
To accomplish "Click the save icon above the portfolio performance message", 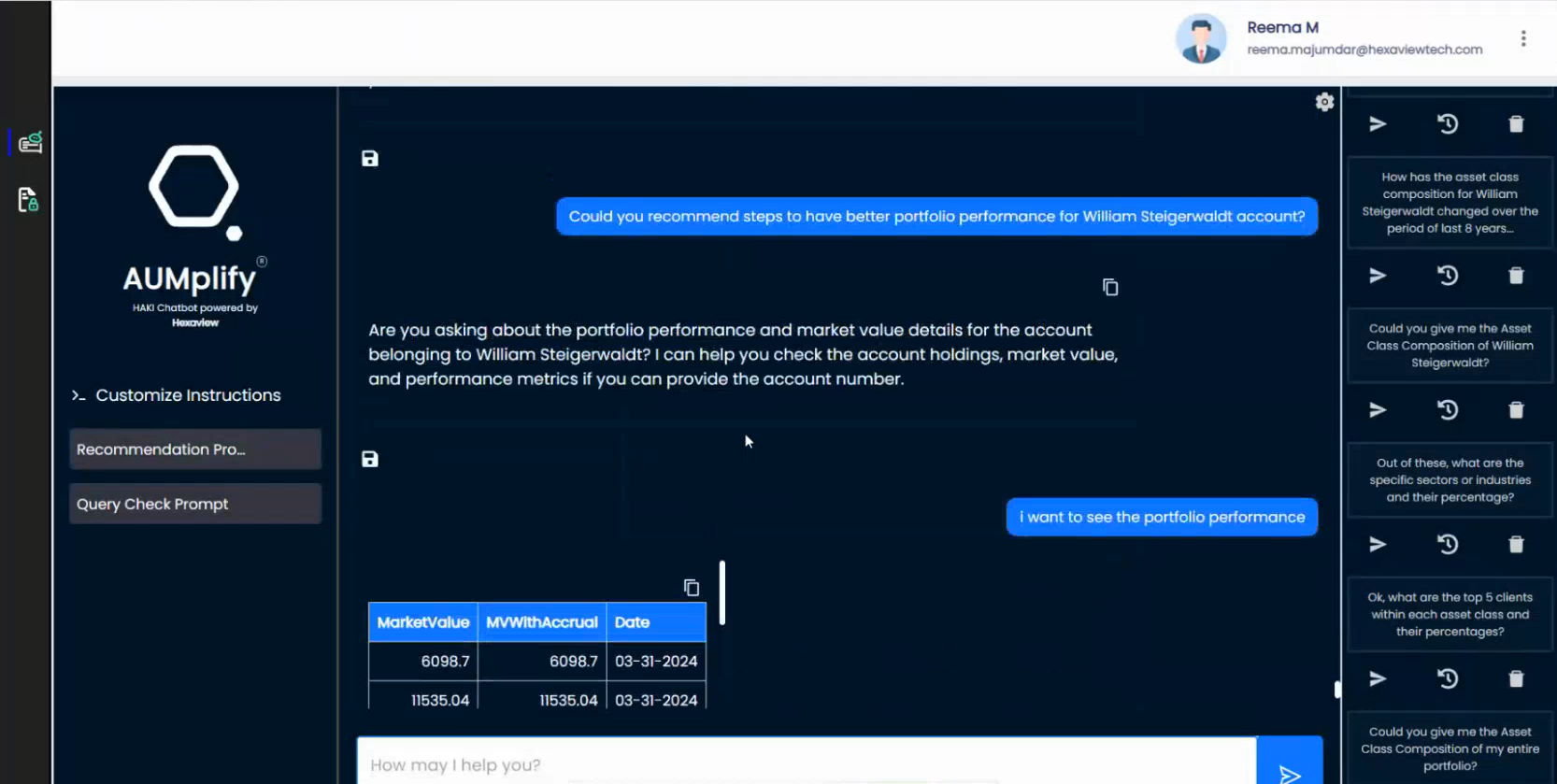I will (370, 459).
